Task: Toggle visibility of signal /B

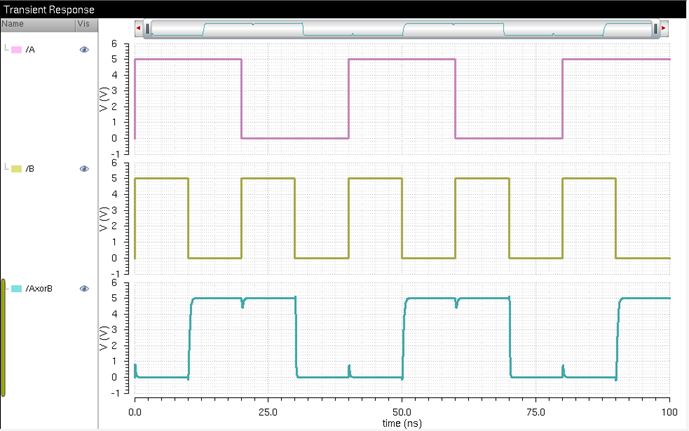Action: (x=84, y=169)
